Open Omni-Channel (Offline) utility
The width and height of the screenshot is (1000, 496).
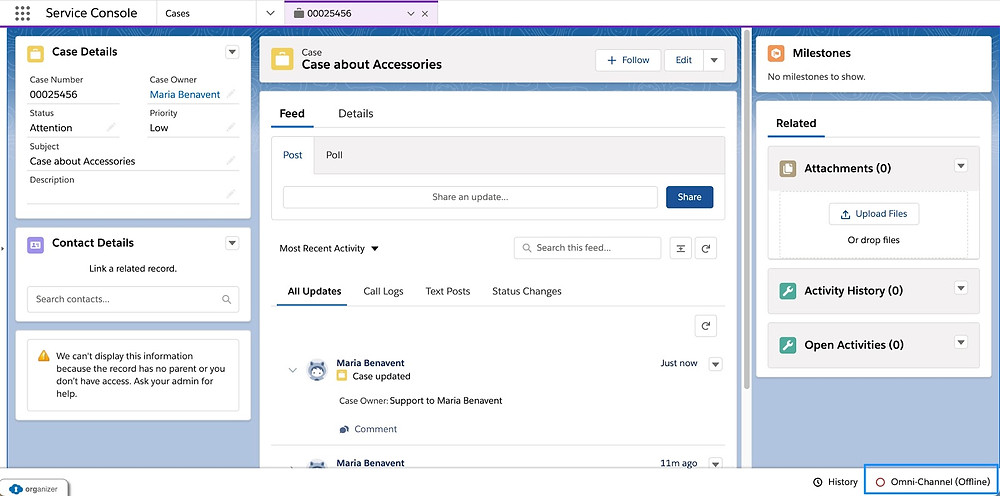point(932,482)
